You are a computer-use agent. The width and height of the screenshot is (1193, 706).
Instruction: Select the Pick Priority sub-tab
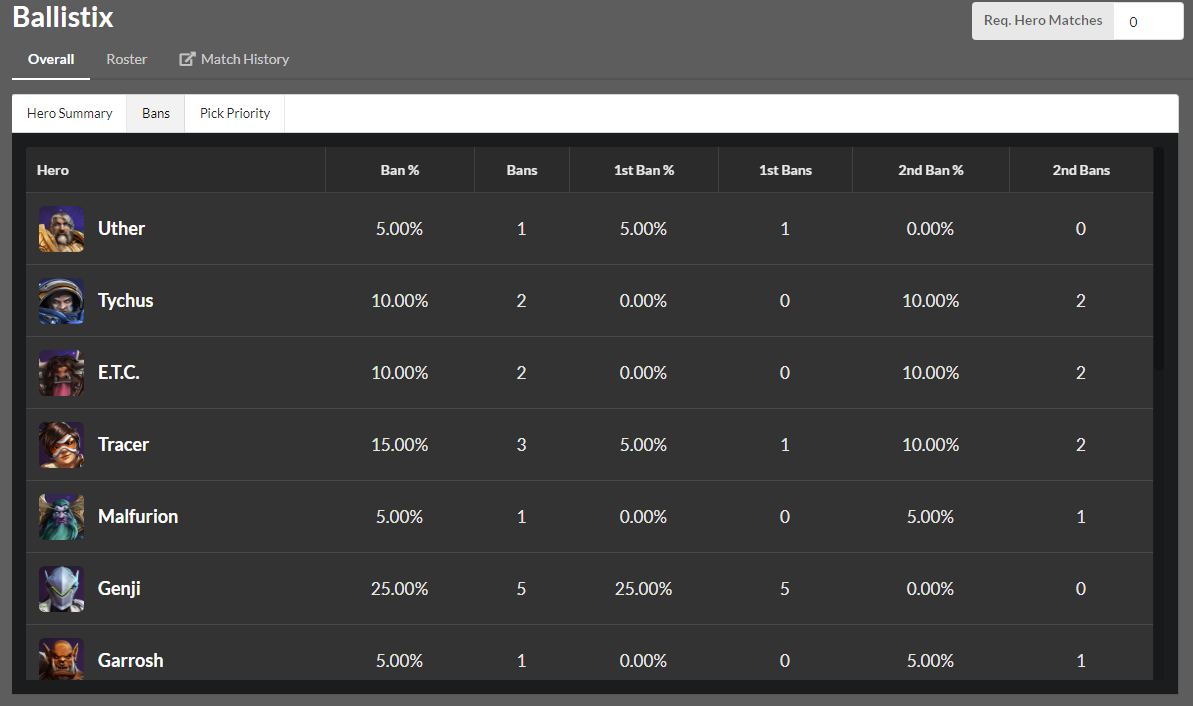point(235,113)
